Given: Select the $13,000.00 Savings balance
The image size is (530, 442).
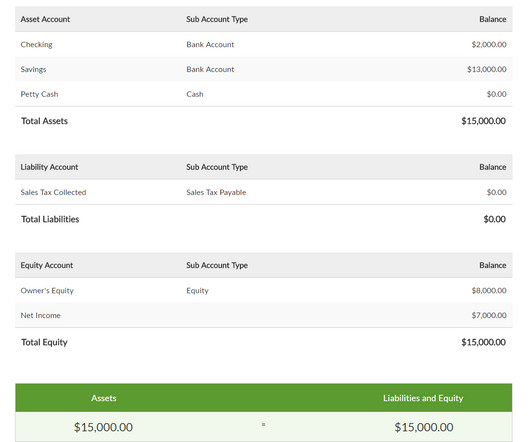Looking at the screenshot, I should click(487, 69).
